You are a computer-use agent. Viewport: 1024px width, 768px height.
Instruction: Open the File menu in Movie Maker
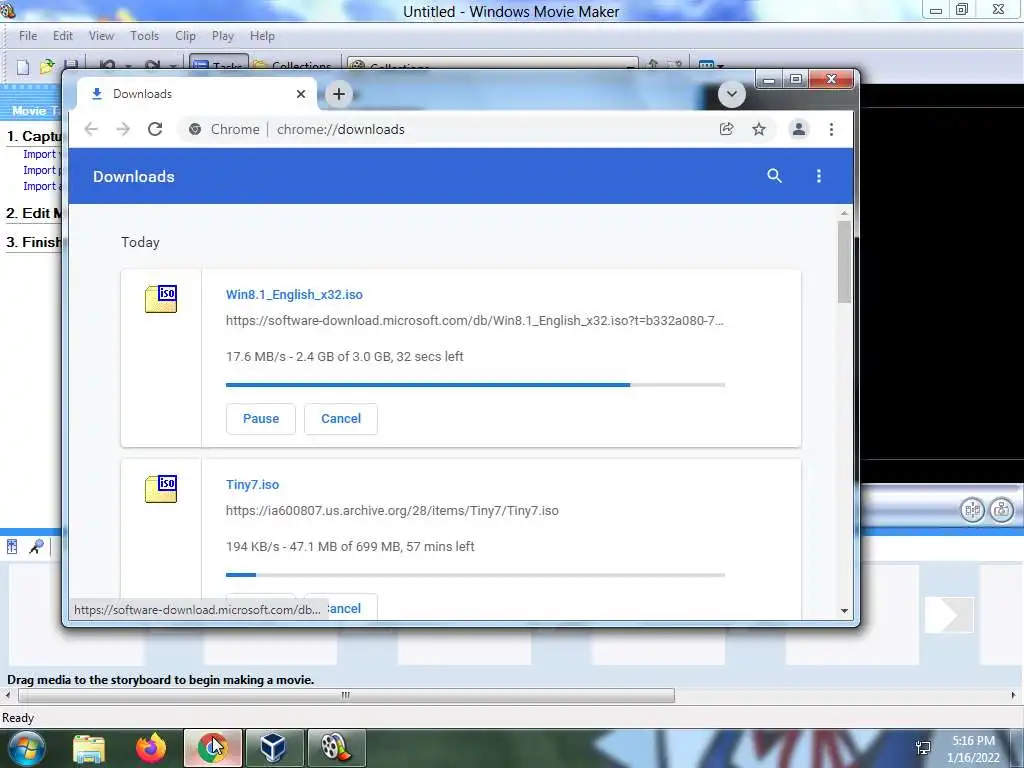pyautogui.click(x=28, y=36)
